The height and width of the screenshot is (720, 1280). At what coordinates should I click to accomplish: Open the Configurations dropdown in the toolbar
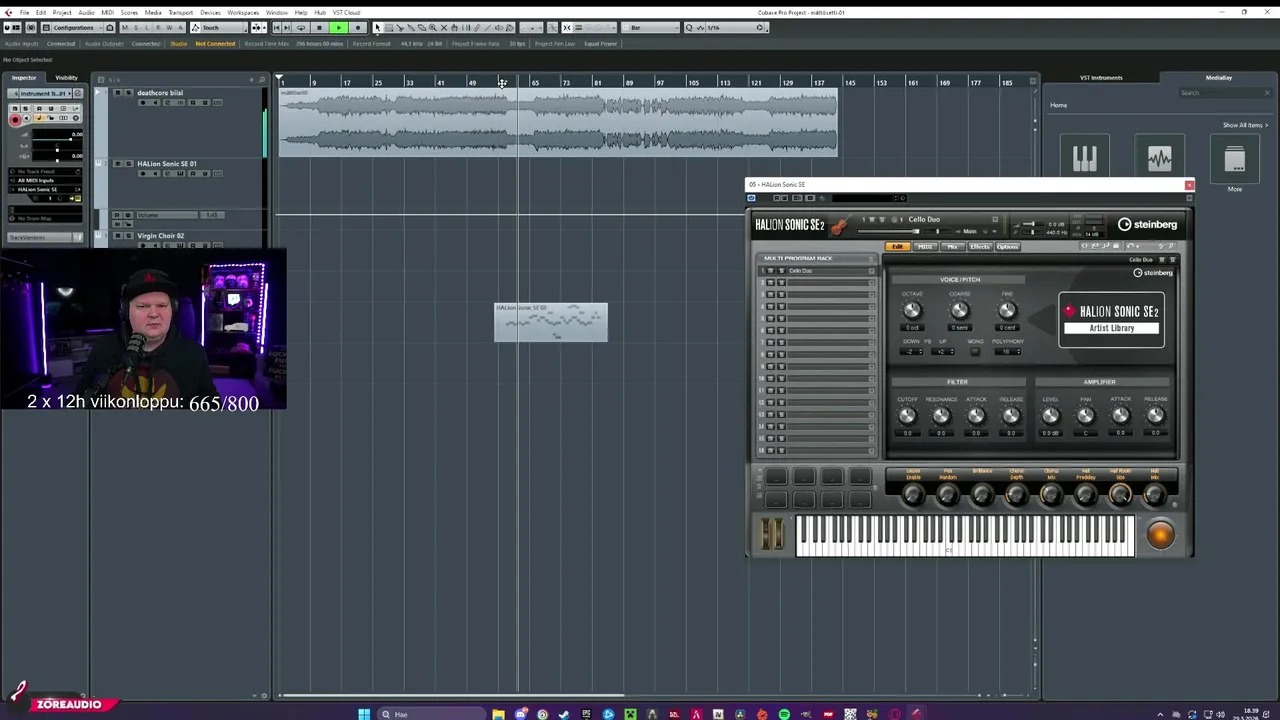pyautogui.click(x=78, y=28)
